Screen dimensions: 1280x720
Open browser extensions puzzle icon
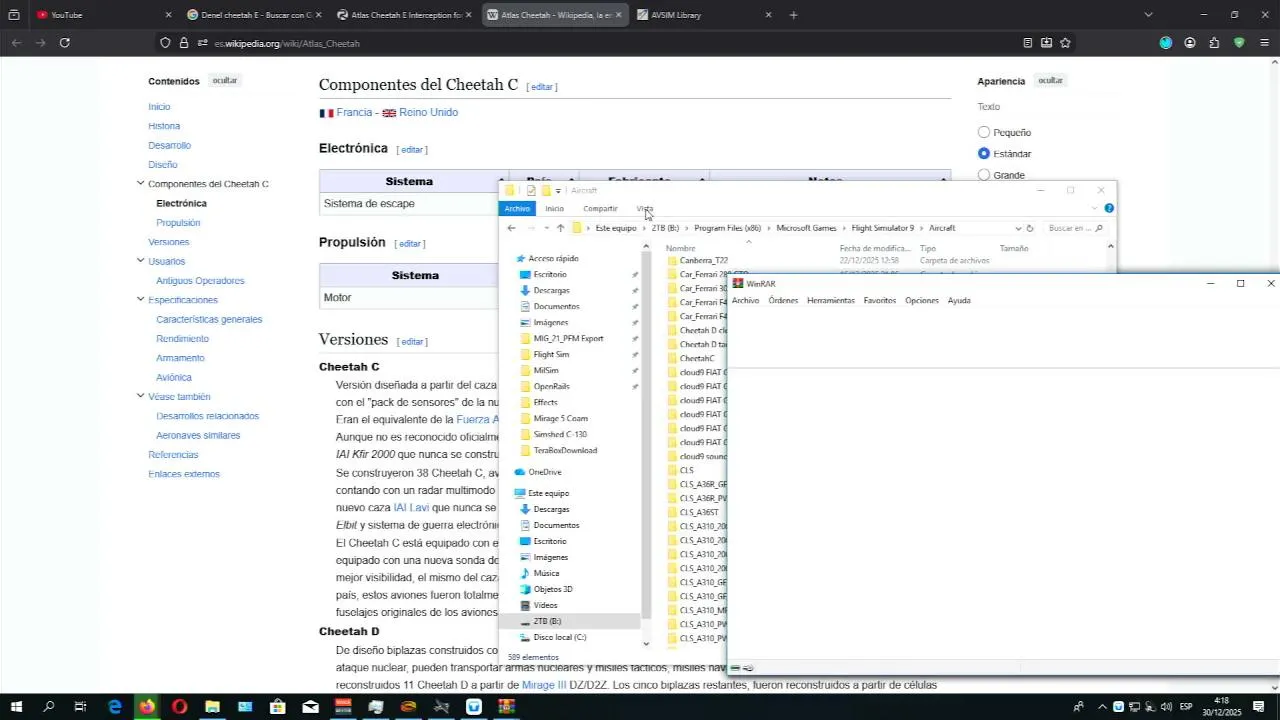point(1214,43)
